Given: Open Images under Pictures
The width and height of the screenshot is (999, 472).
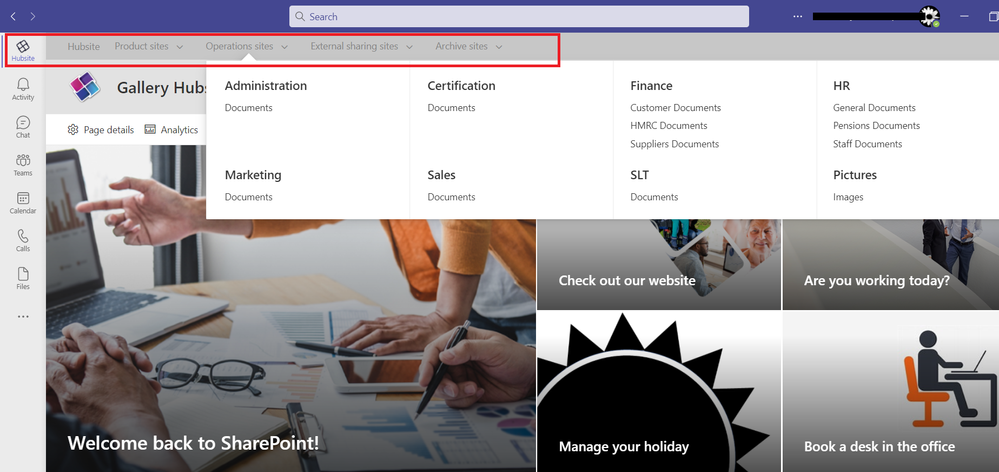Looking at the screenshot, I should pos(848,197).
